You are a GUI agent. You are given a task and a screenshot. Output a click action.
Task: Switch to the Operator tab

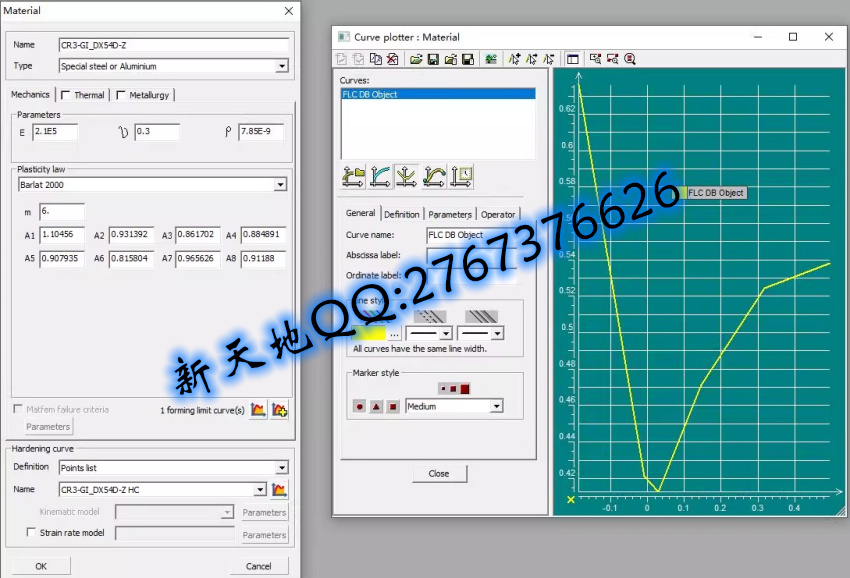[498, 214]
